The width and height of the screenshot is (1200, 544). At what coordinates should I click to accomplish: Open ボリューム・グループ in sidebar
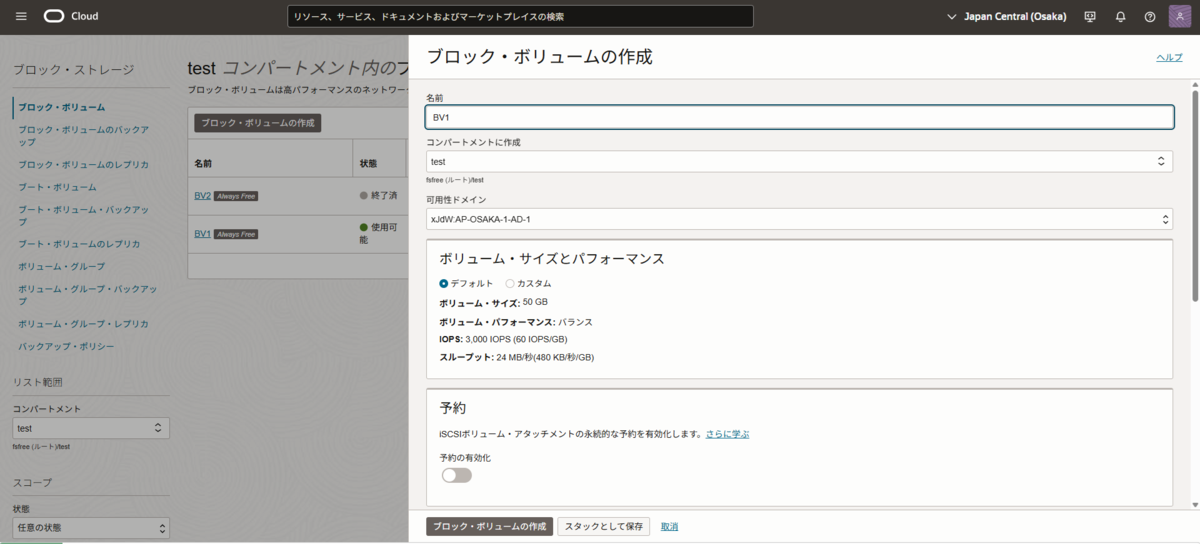tap(61, 267)
